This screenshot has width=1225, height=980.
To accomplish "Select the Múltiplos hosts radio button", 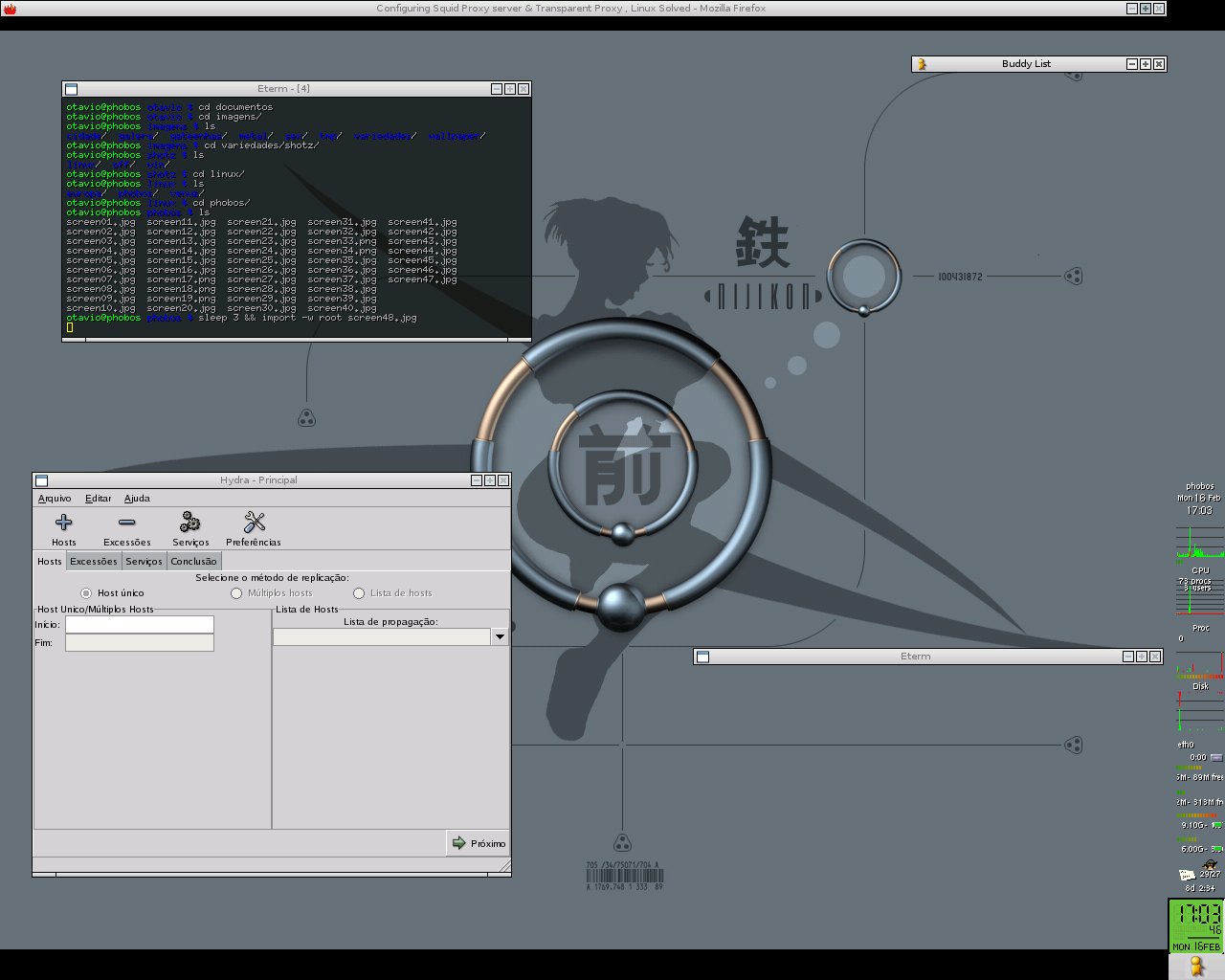I will point(236,593).
